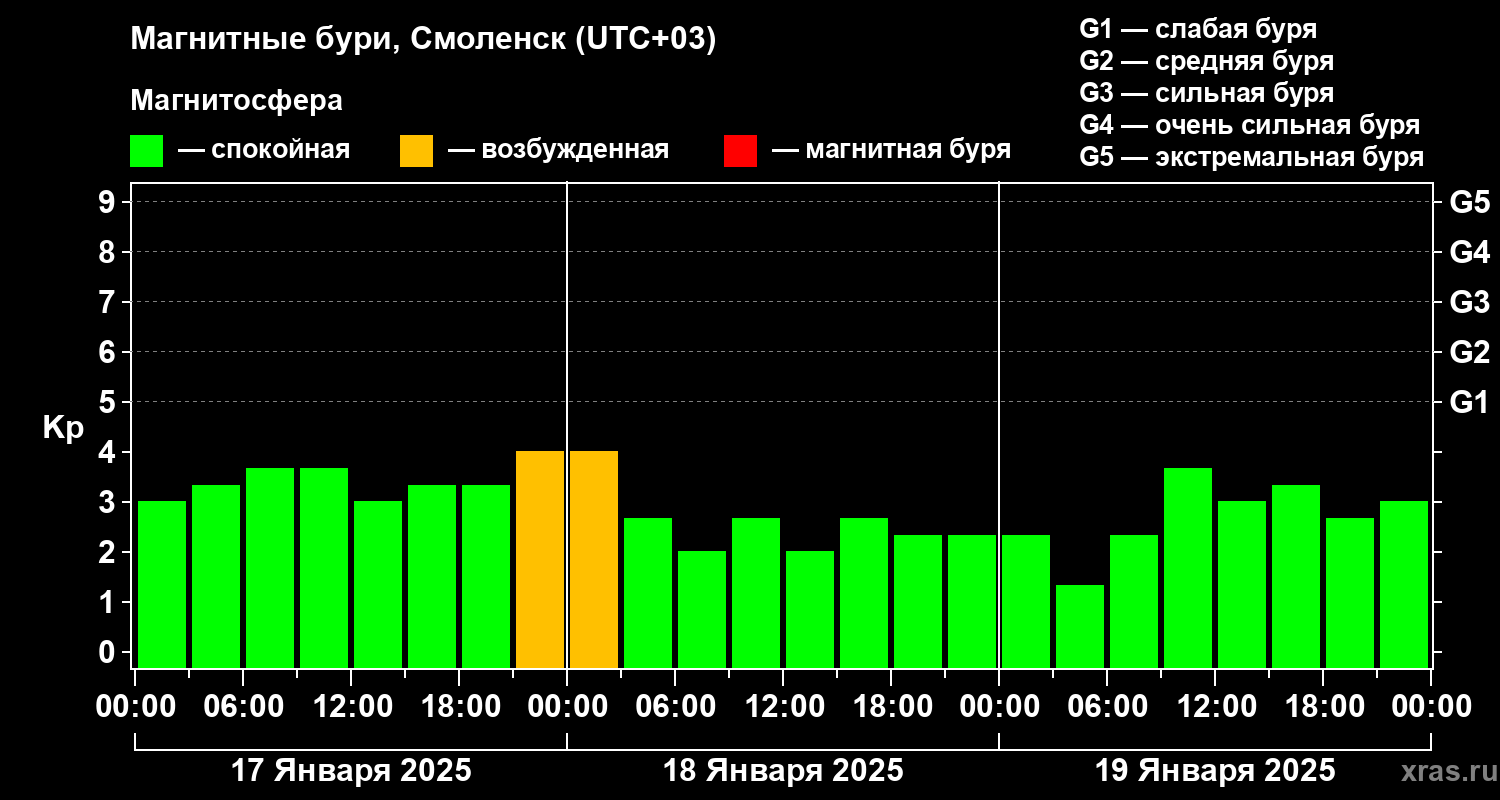Click the 'G2' right axis label
Screen dimensions: 1500x800
(x=1469, y=352)
